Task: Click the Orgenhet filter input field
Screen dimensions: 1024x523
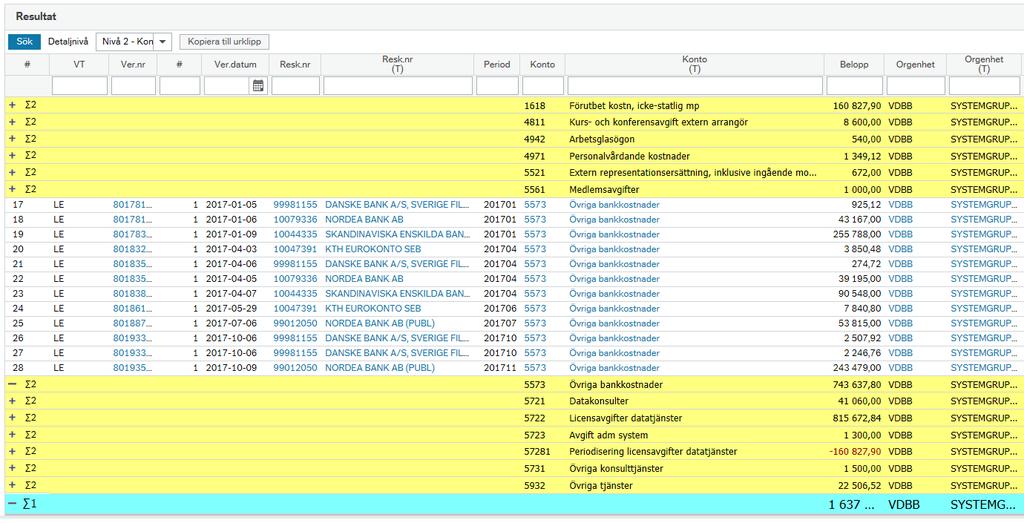Action: tap(916, 86)
